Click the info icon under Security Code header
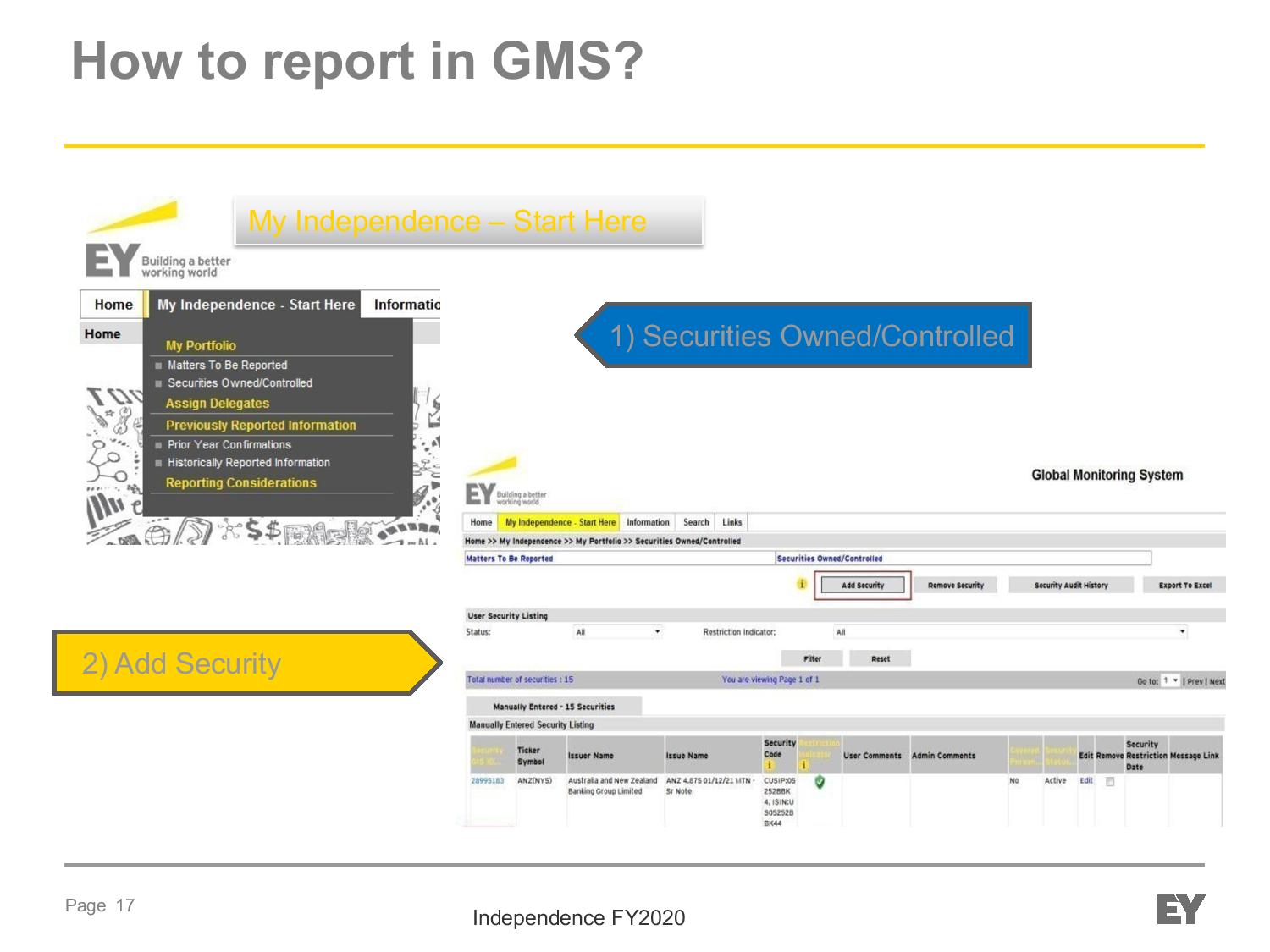The image size is (1270, 952). click(770, 766)
